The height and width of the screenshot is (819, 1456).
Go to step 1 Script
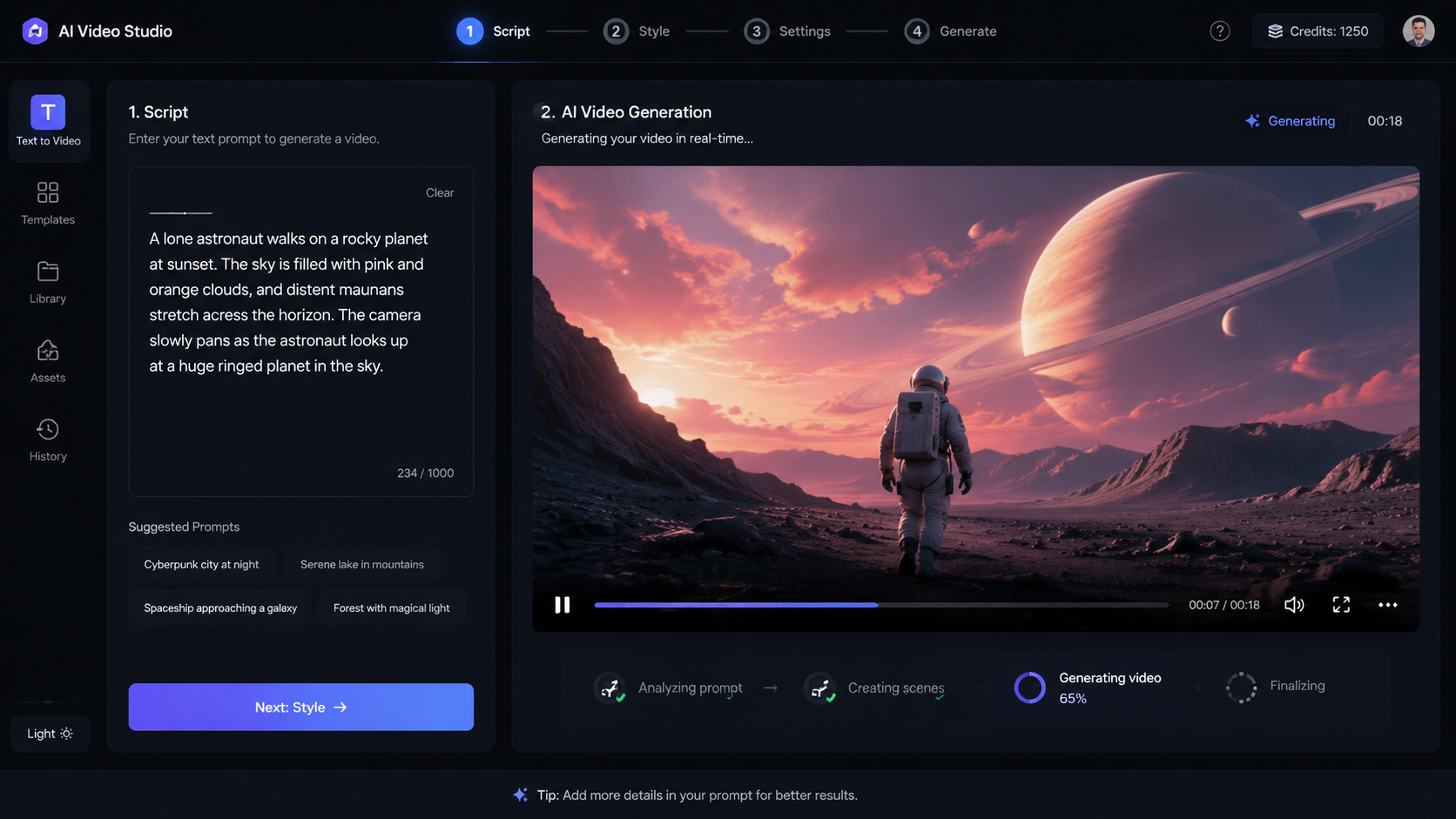[494, 31]
